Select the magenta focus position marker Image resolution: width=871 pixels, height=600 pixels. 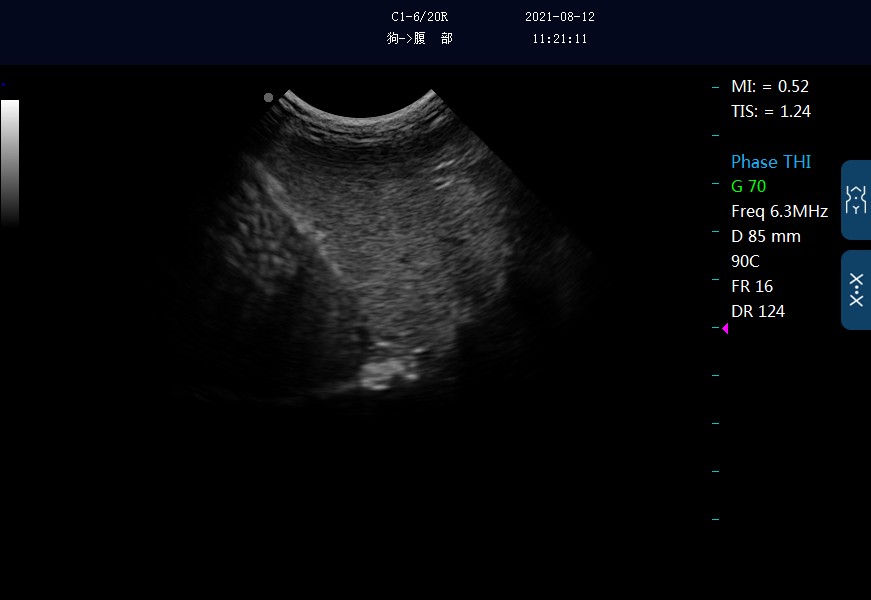point(725,328)
